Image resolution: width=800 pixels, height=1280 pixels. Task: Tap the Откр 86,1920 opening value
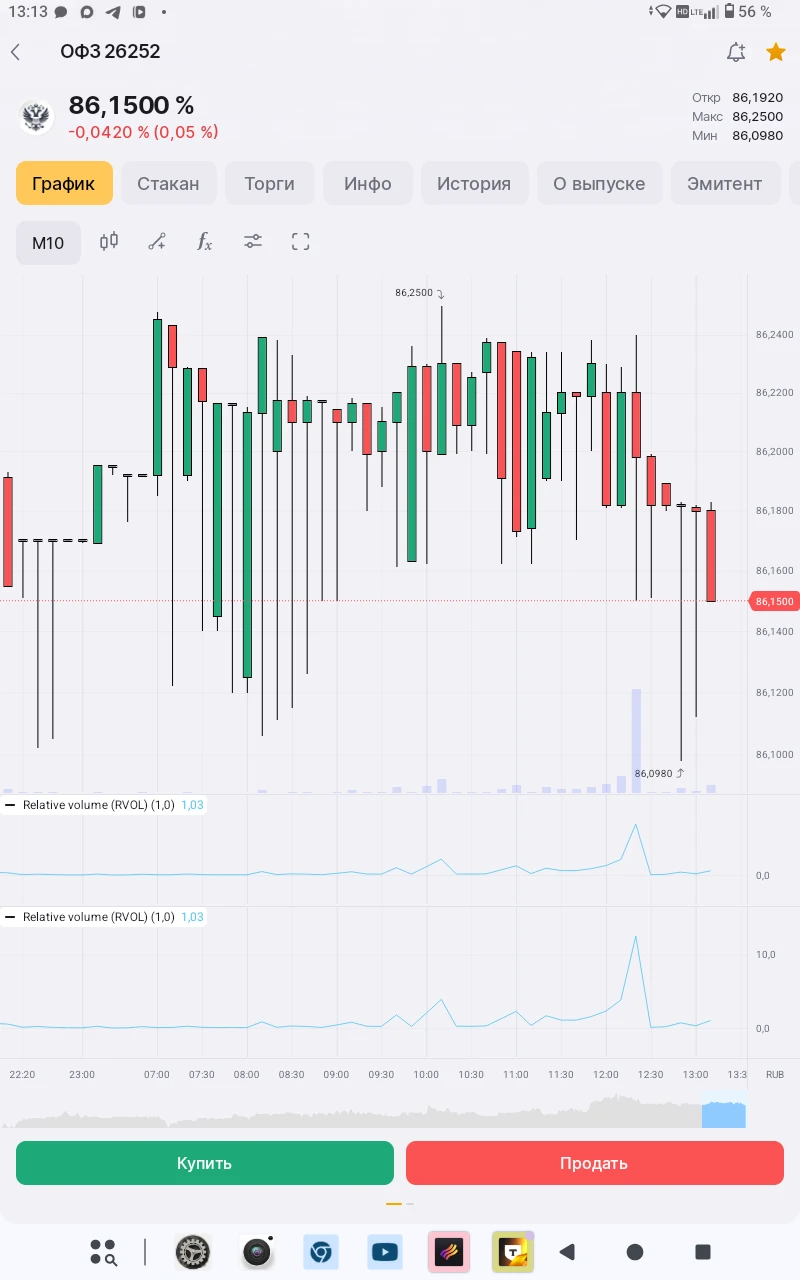[x=738, y=98]
